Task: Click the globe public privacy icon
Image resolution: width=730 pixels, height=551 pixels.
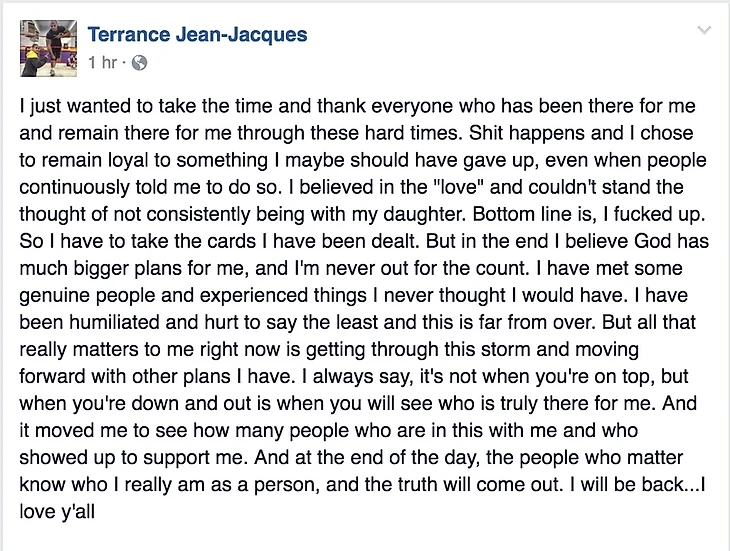Action: point(139,64)
